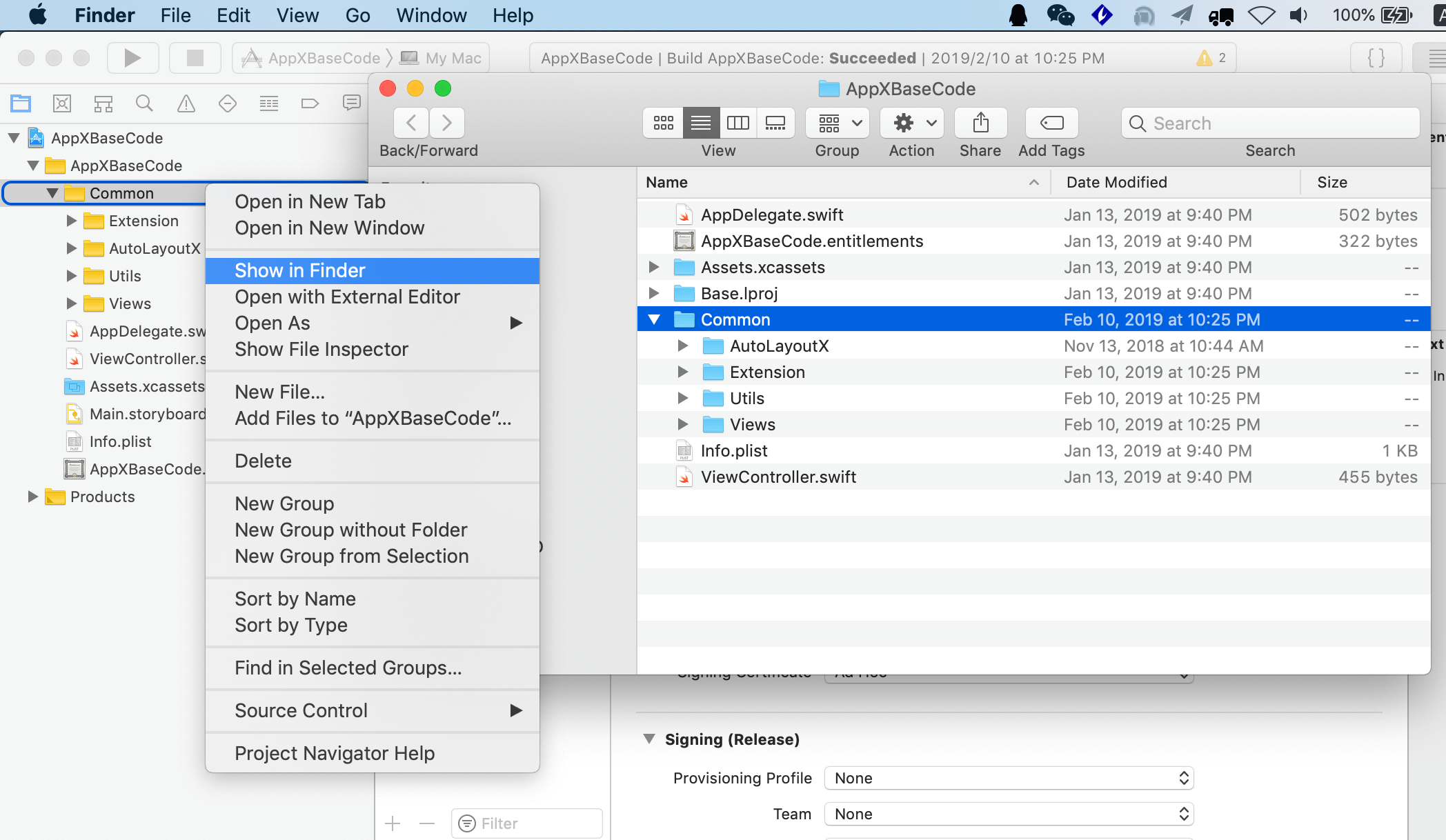The height and width of the screenshot is (840, 1446).
Task: Click the plus button beside Filter
Action: point(393,823)
